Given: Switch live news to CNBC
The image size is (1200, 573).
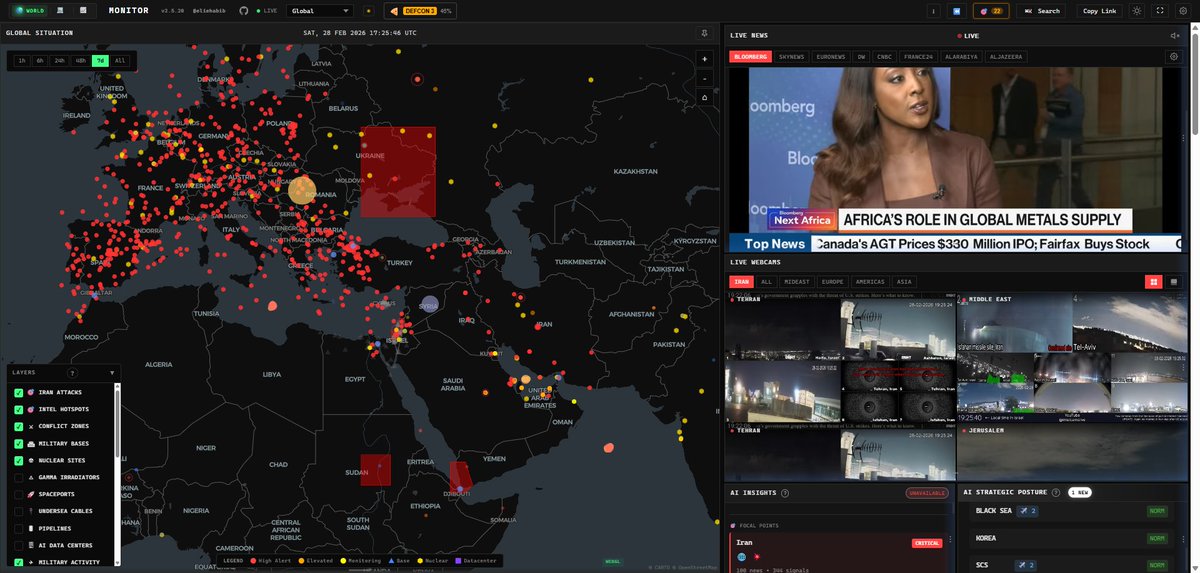Looking at the screenshot, I should 885,57.
